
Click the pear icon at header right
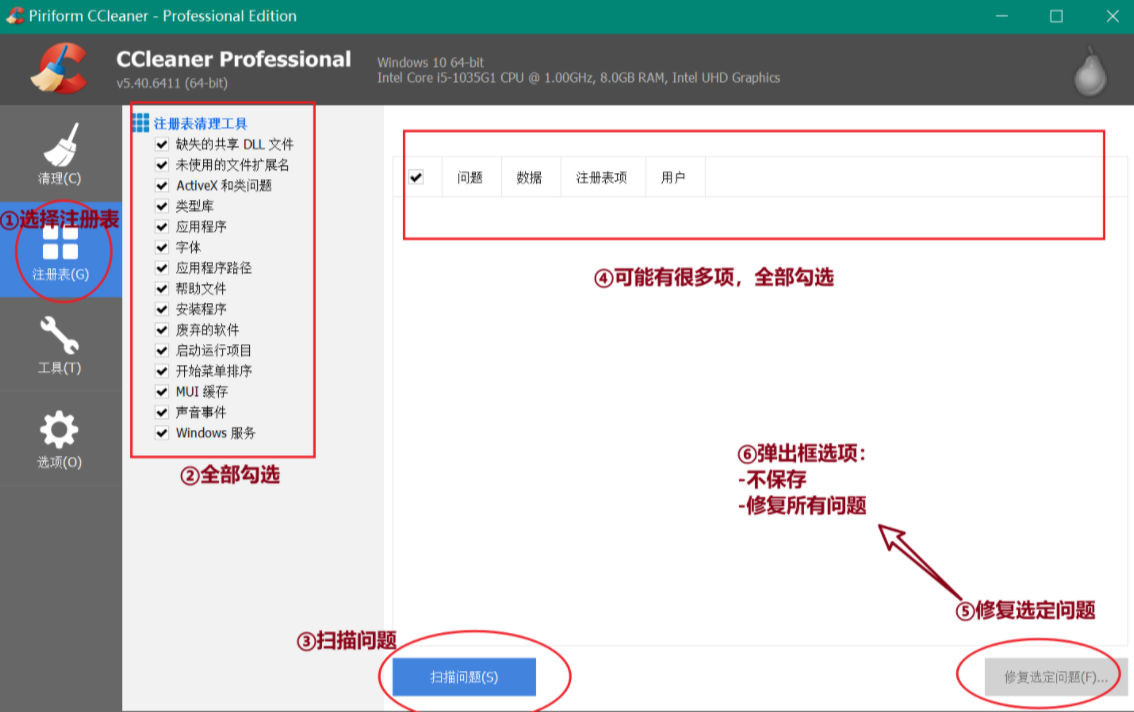pos(1090,72)
